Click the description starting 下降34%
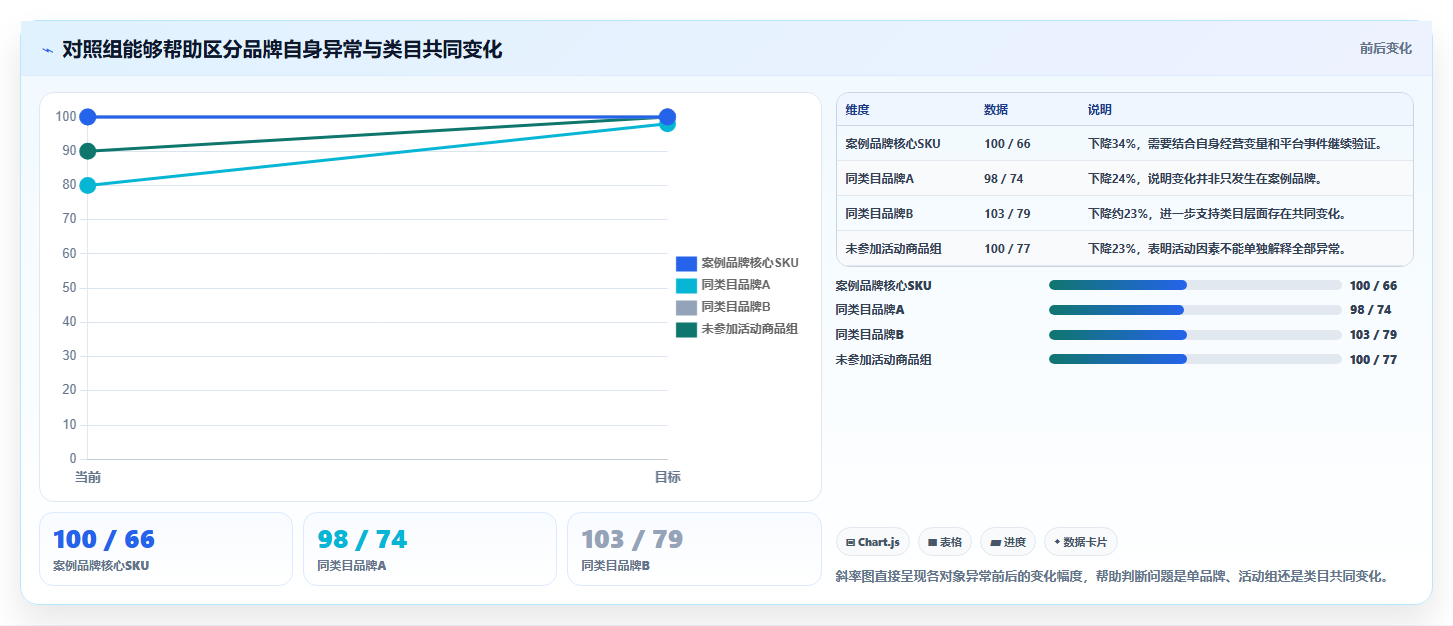Image resolution: width=1453 pixels, height=626 pixels. pos(1235,144)
